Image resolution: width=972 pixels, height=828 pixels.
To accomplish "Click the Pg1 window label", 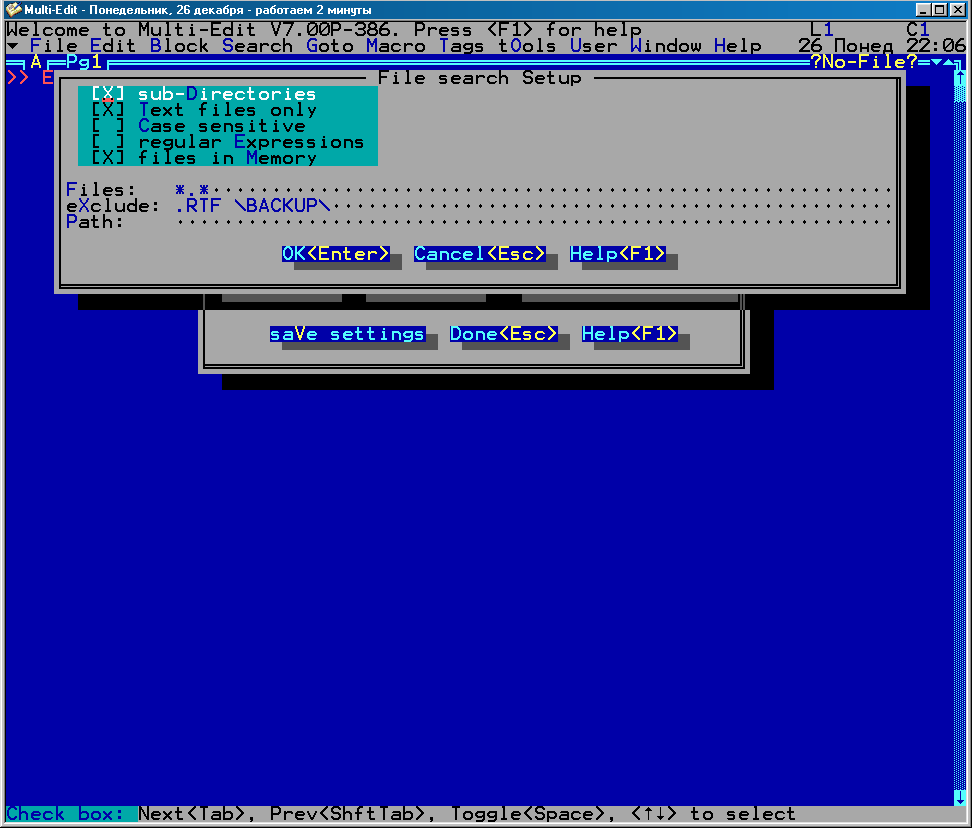I will (84, 62).
